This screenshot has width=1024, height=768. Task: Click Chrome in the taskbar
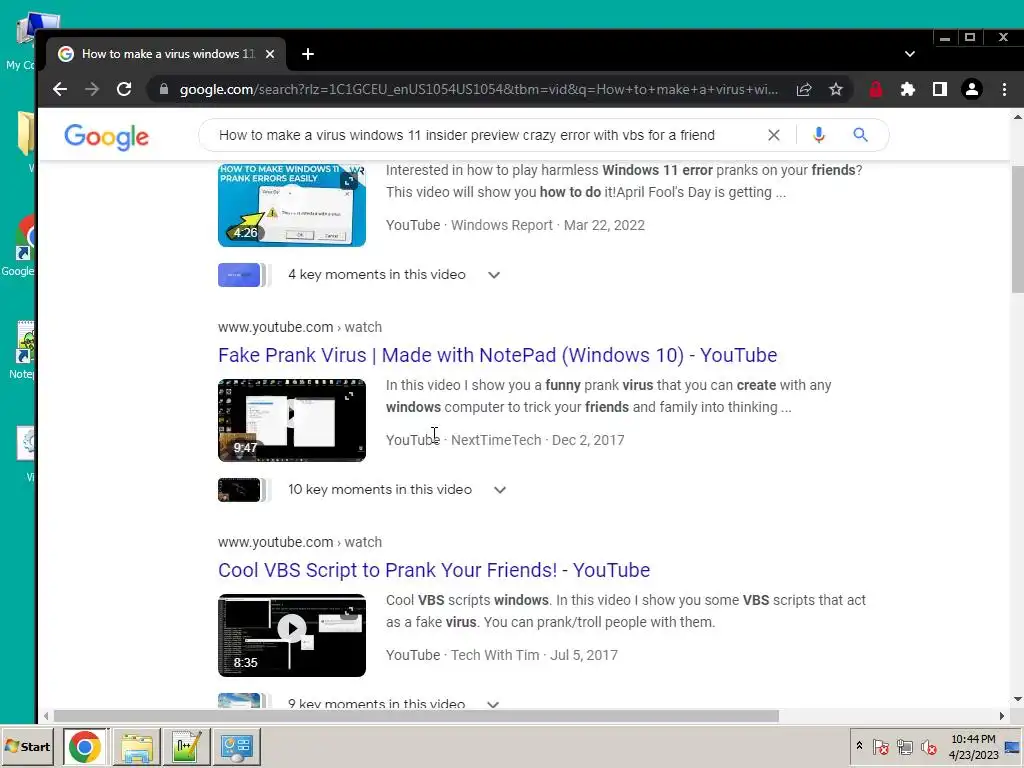pos(85,746)
